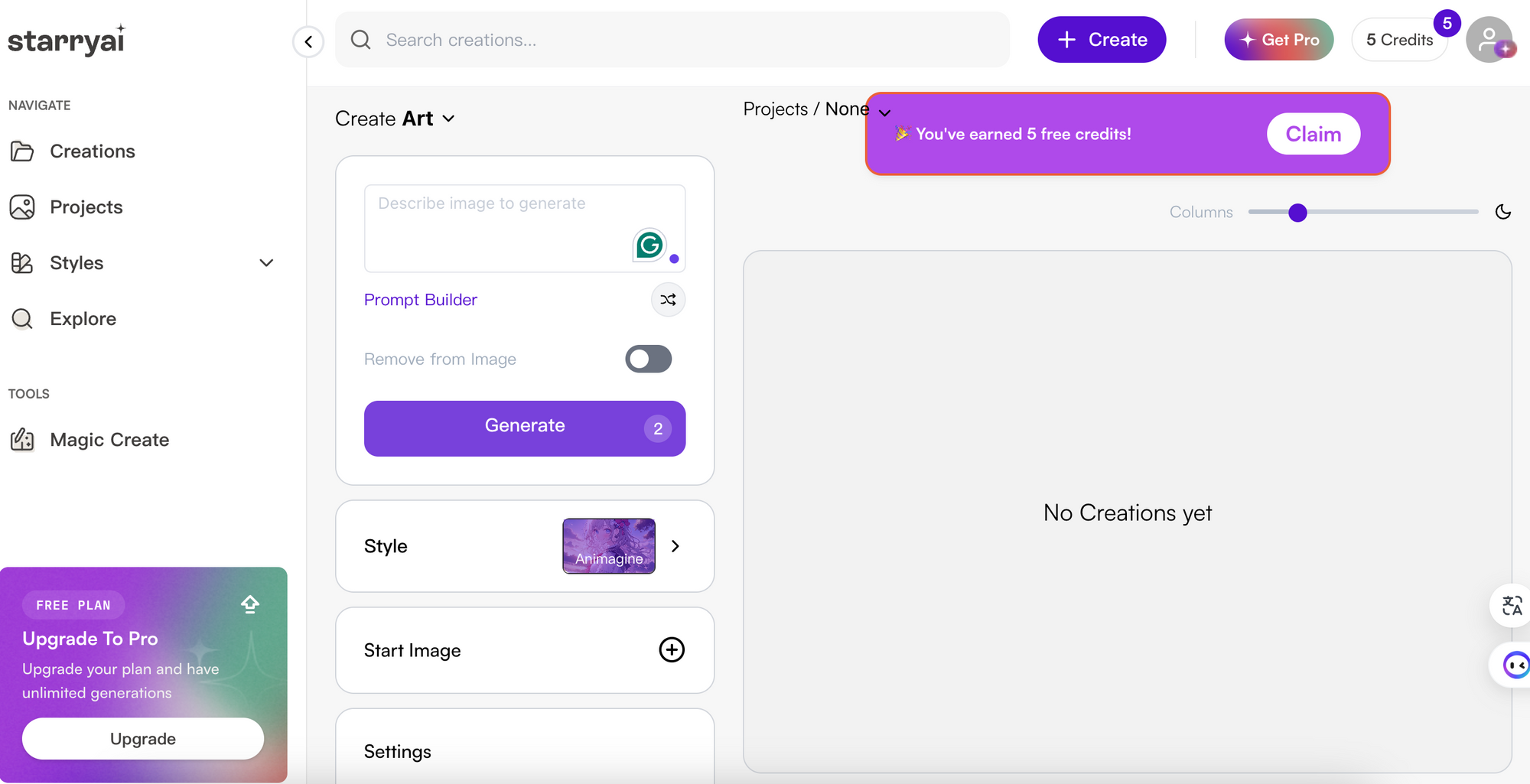Screen dimensions: 1530x784
Task: Click the starryai logo
Action: point(67,40)
